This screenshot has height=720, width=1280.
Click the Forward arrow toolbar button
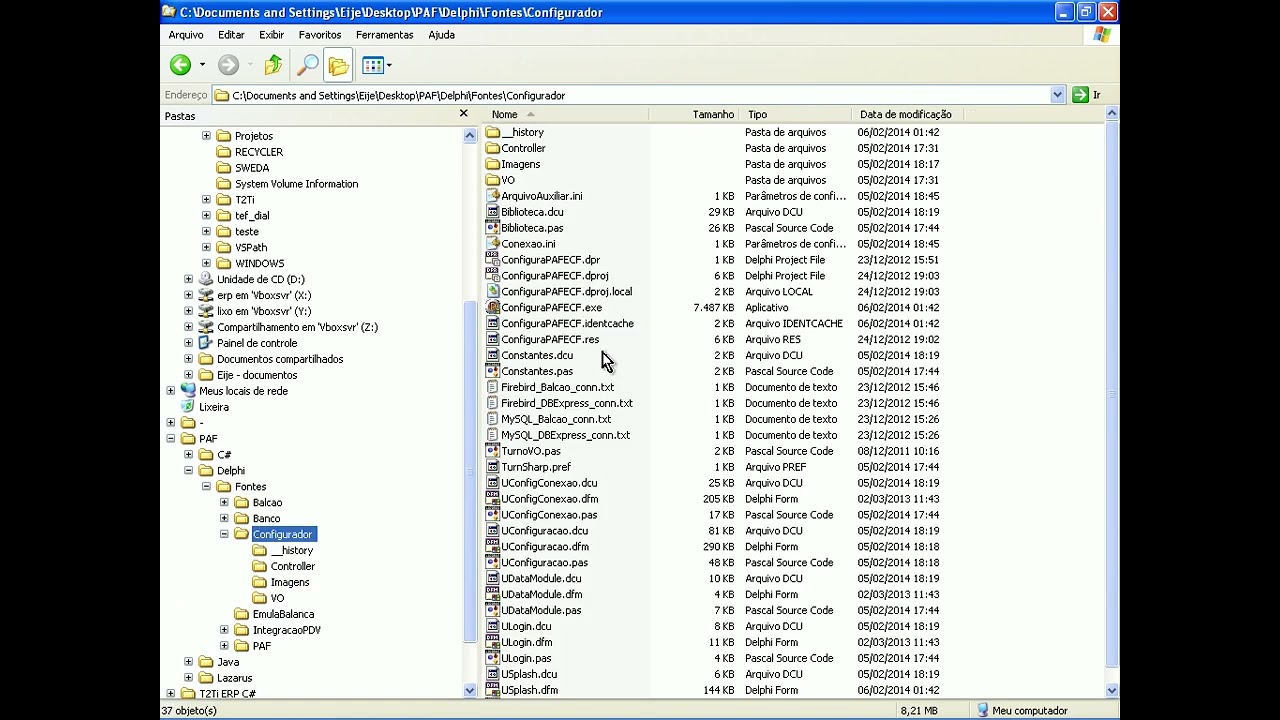point(228,65)
